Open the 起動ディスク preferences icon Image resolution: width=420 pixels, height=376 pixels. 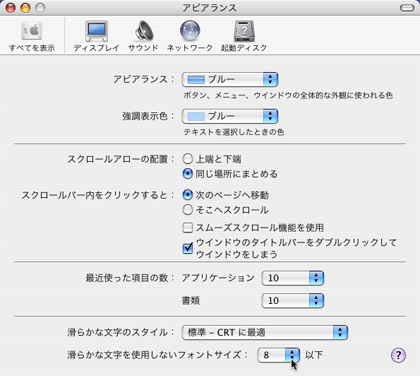(244, 36)
